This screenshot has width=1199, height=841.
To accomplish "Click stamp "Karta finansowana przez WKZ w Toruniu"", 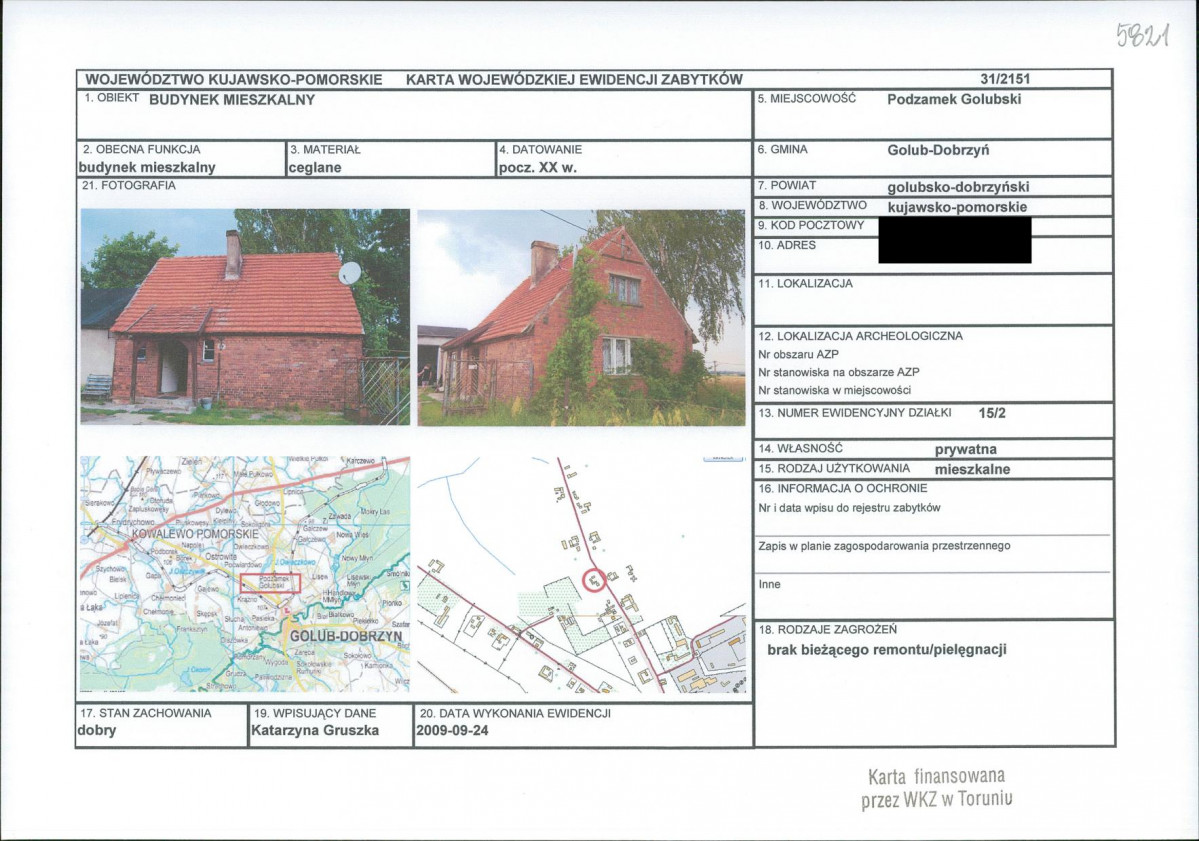I will pos(937,789).
